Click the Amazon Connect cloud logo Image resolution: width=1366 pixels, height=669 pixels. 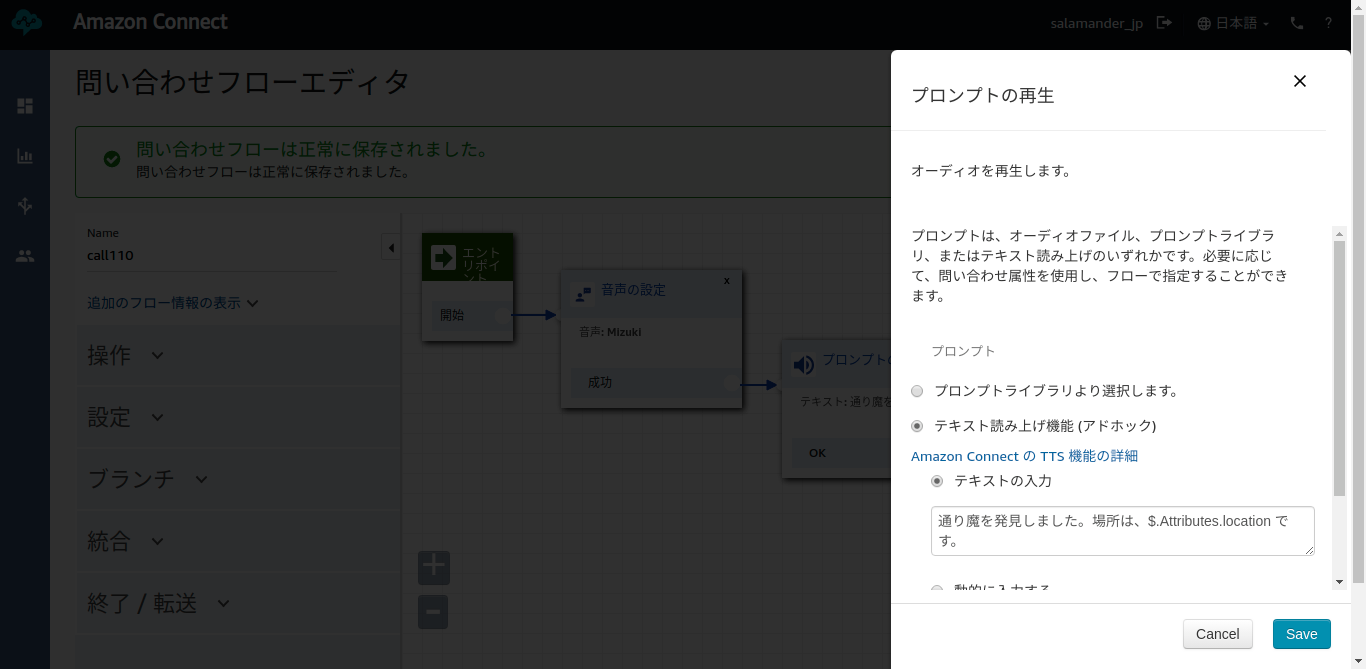26,22
